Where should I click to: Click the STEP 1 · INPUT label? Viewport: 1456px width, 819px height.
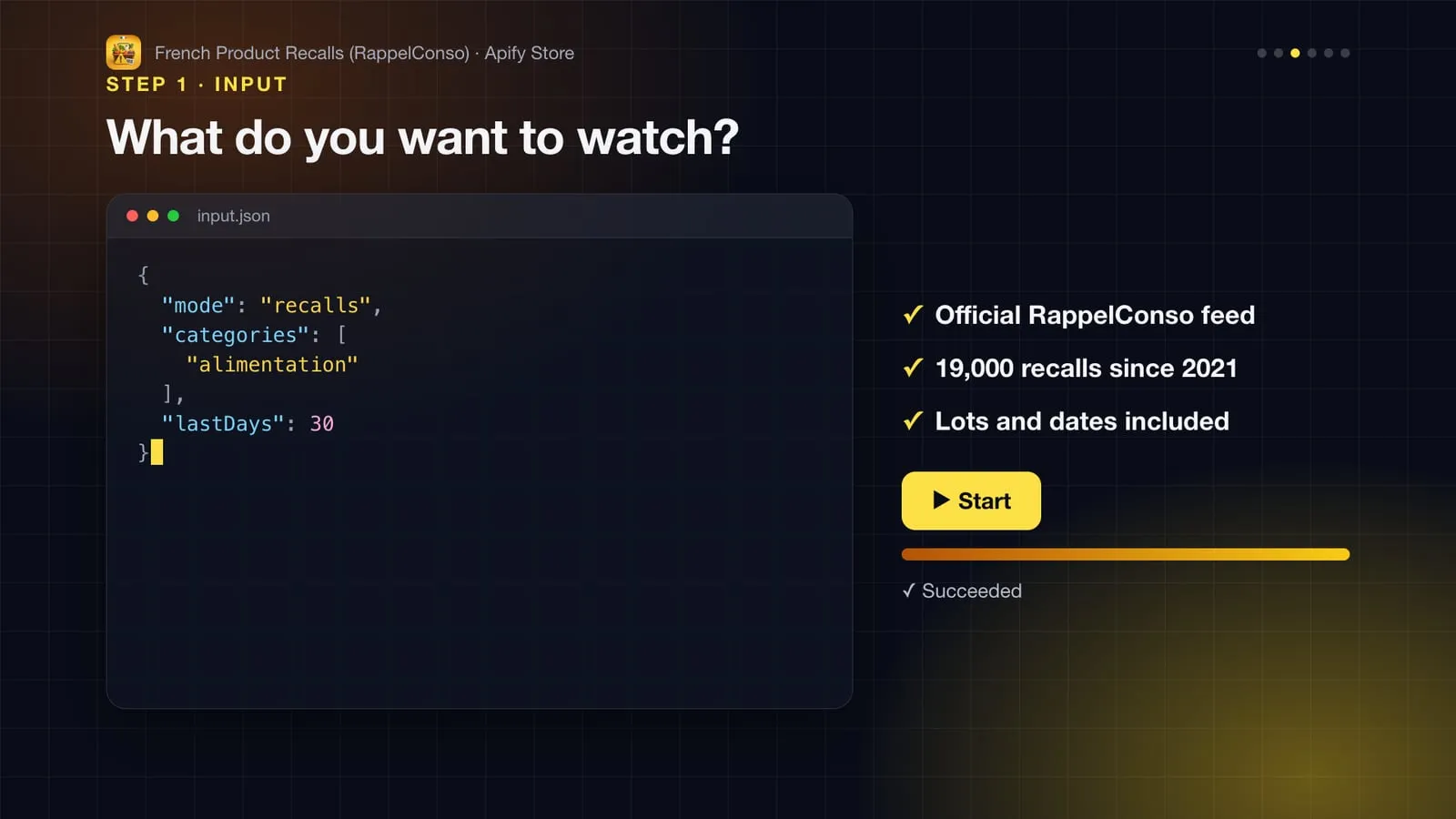[197, 85]
